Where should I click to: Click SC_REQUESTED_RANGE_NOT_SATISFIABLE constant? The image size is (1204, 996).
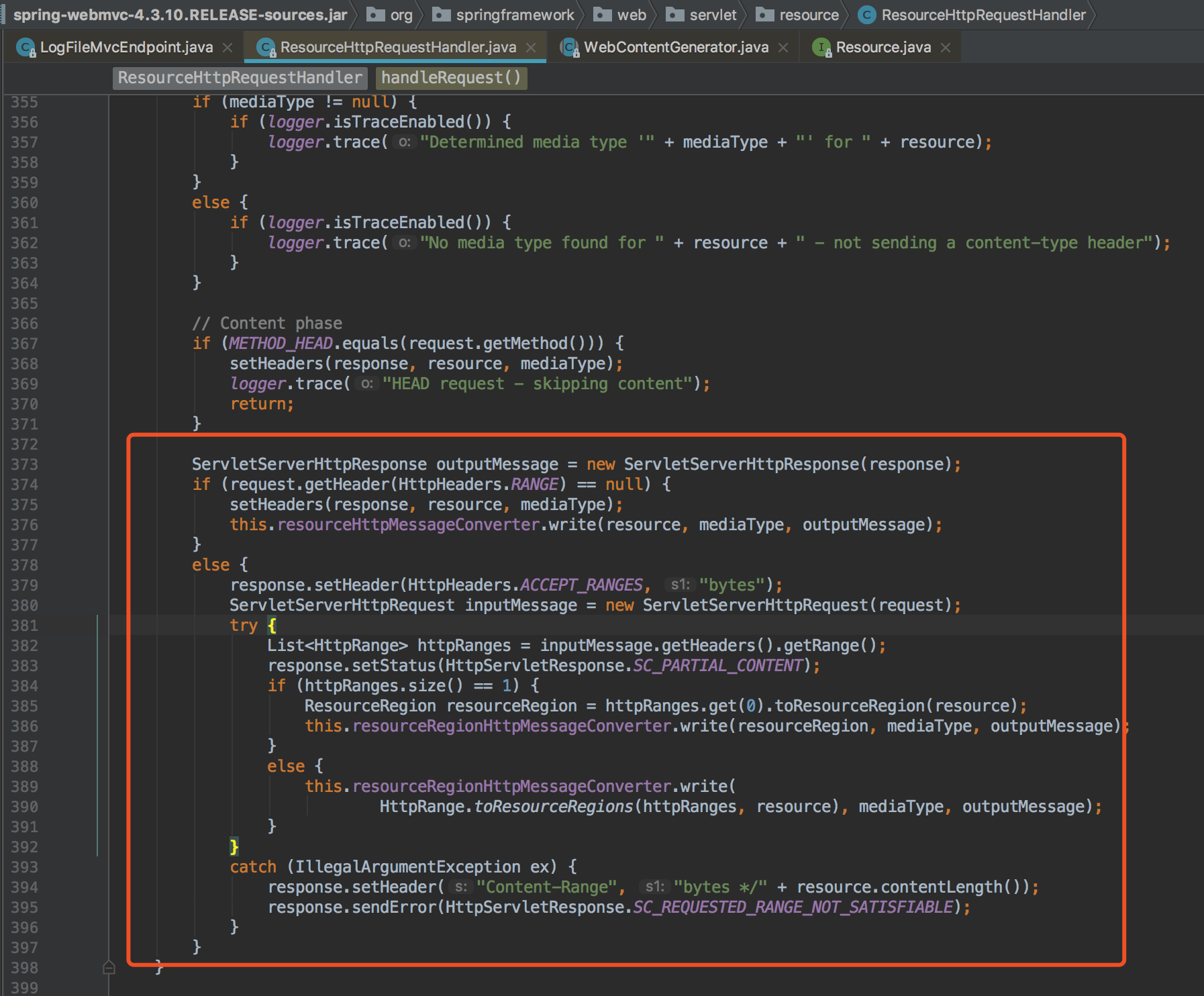(793, 907)
